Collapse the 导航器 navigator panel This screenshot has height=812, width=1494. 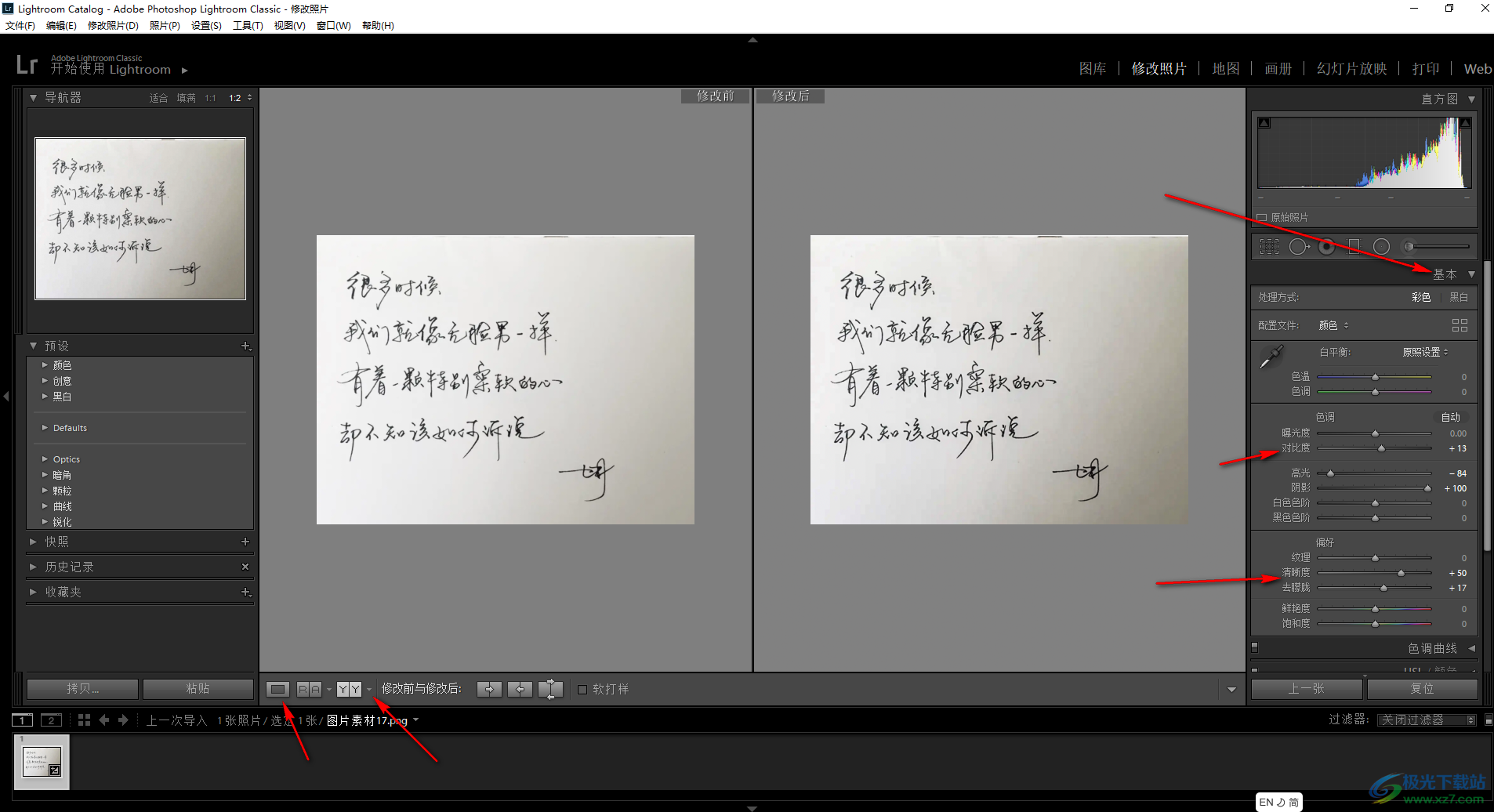[x=34, y=98]
